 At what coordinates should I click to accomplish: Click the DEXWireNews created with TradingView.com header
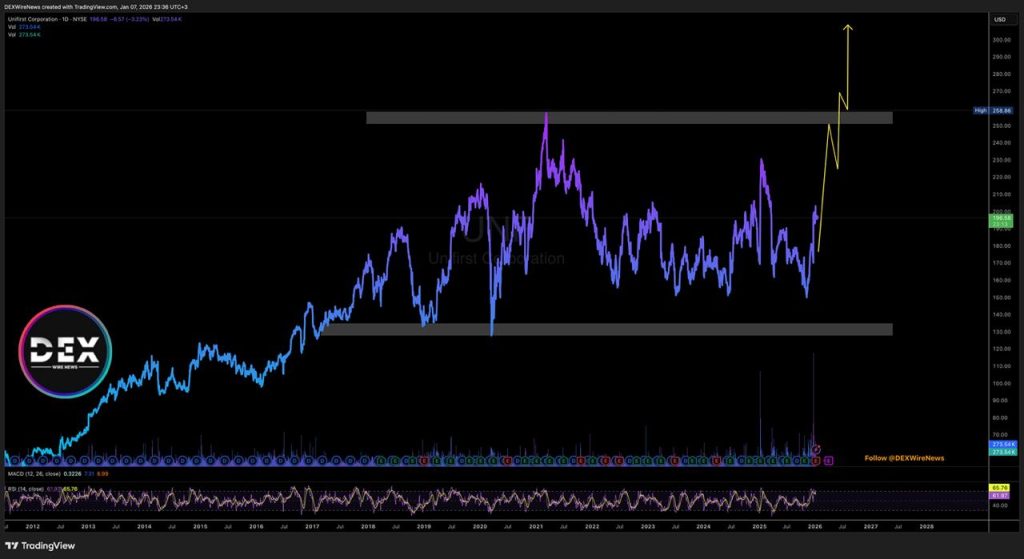pos(88,6)
